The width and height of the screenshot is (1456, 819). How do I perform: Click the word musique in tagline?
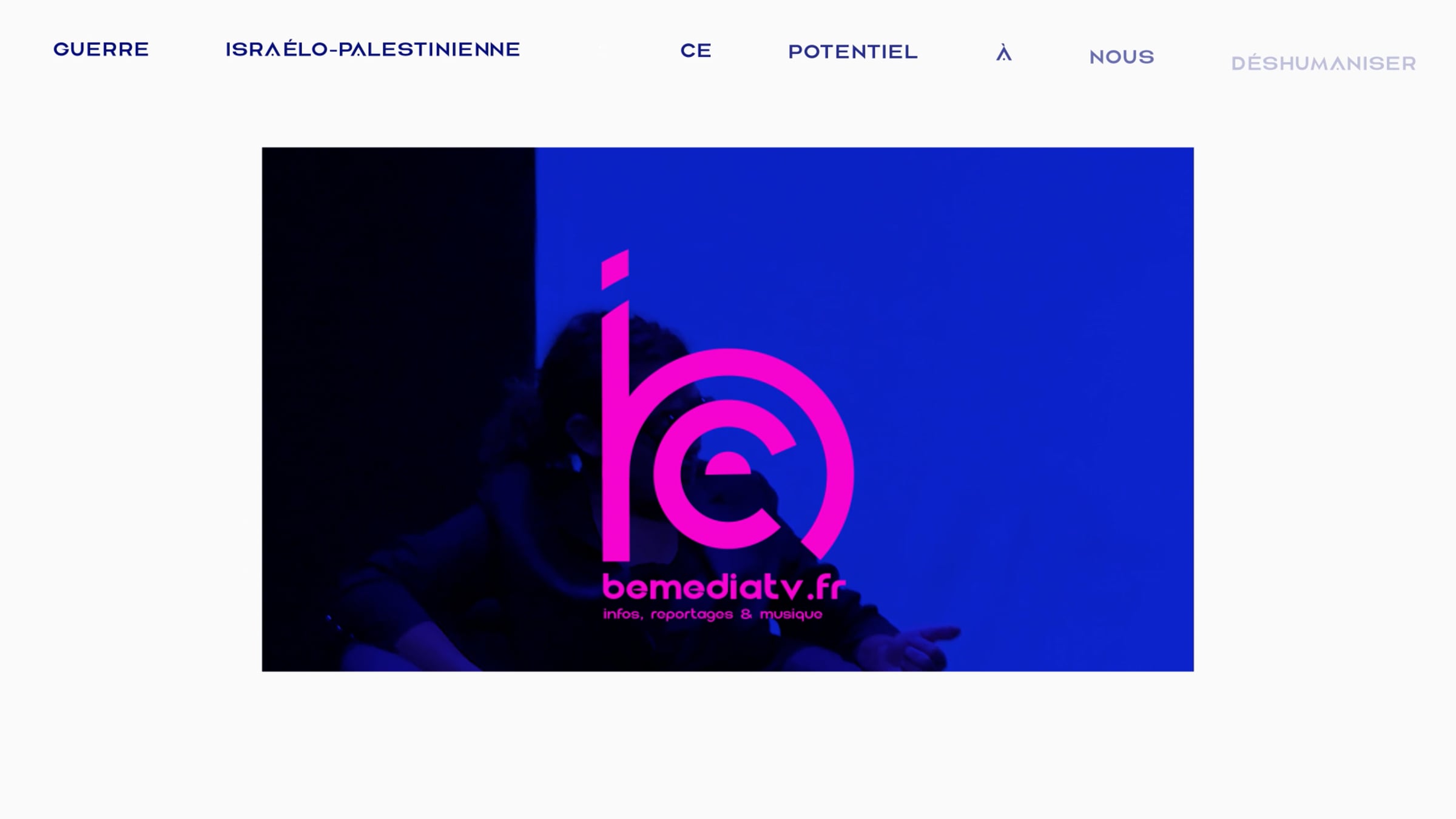click(x=790, y=615)
